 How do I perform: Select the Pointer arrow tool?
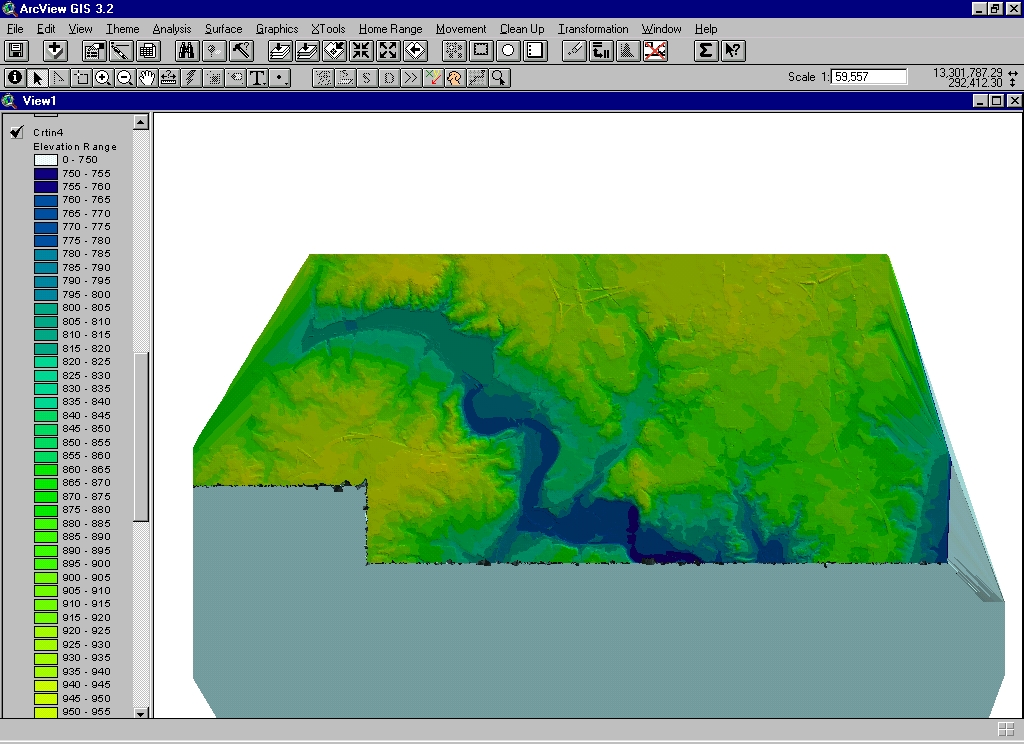[37, 78]
